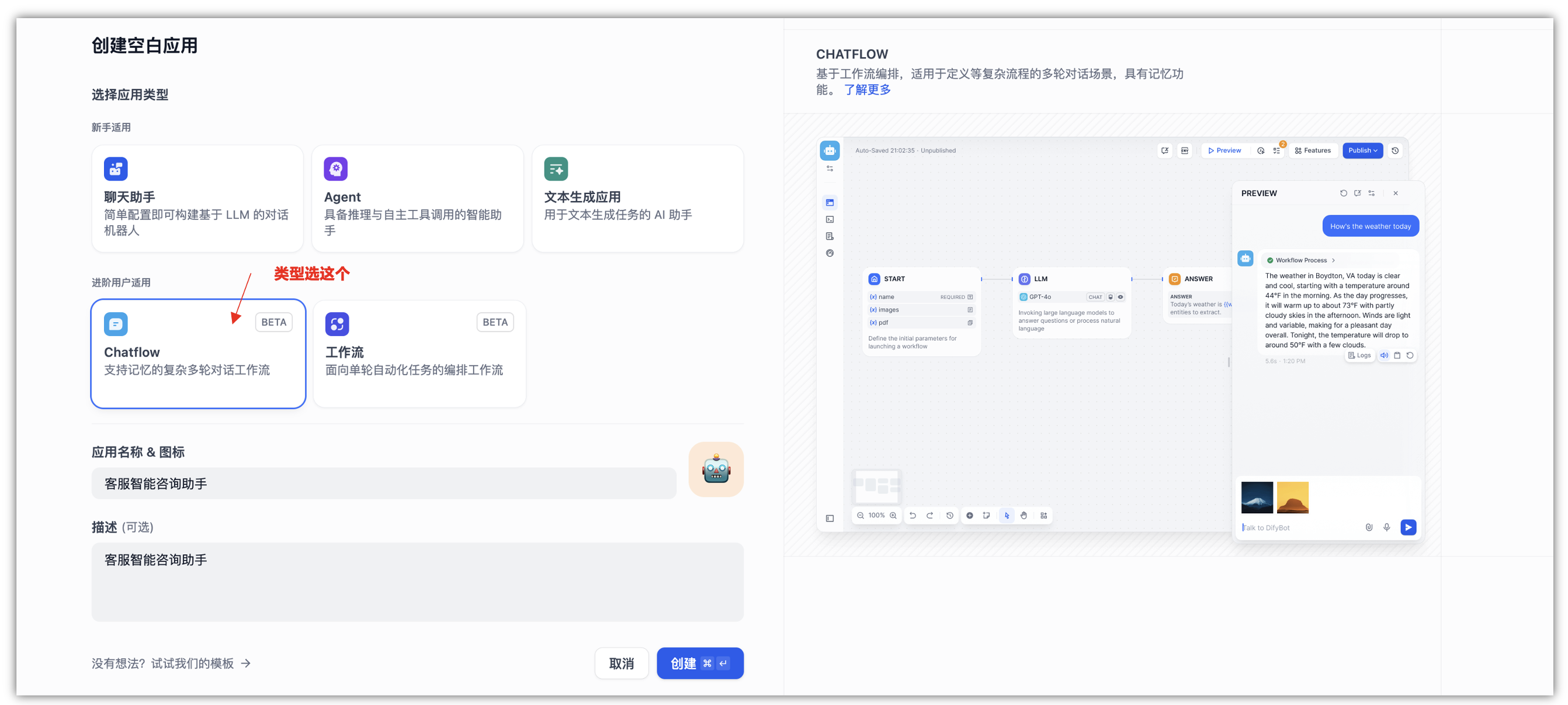Select the Agent application type

point(418,199)
